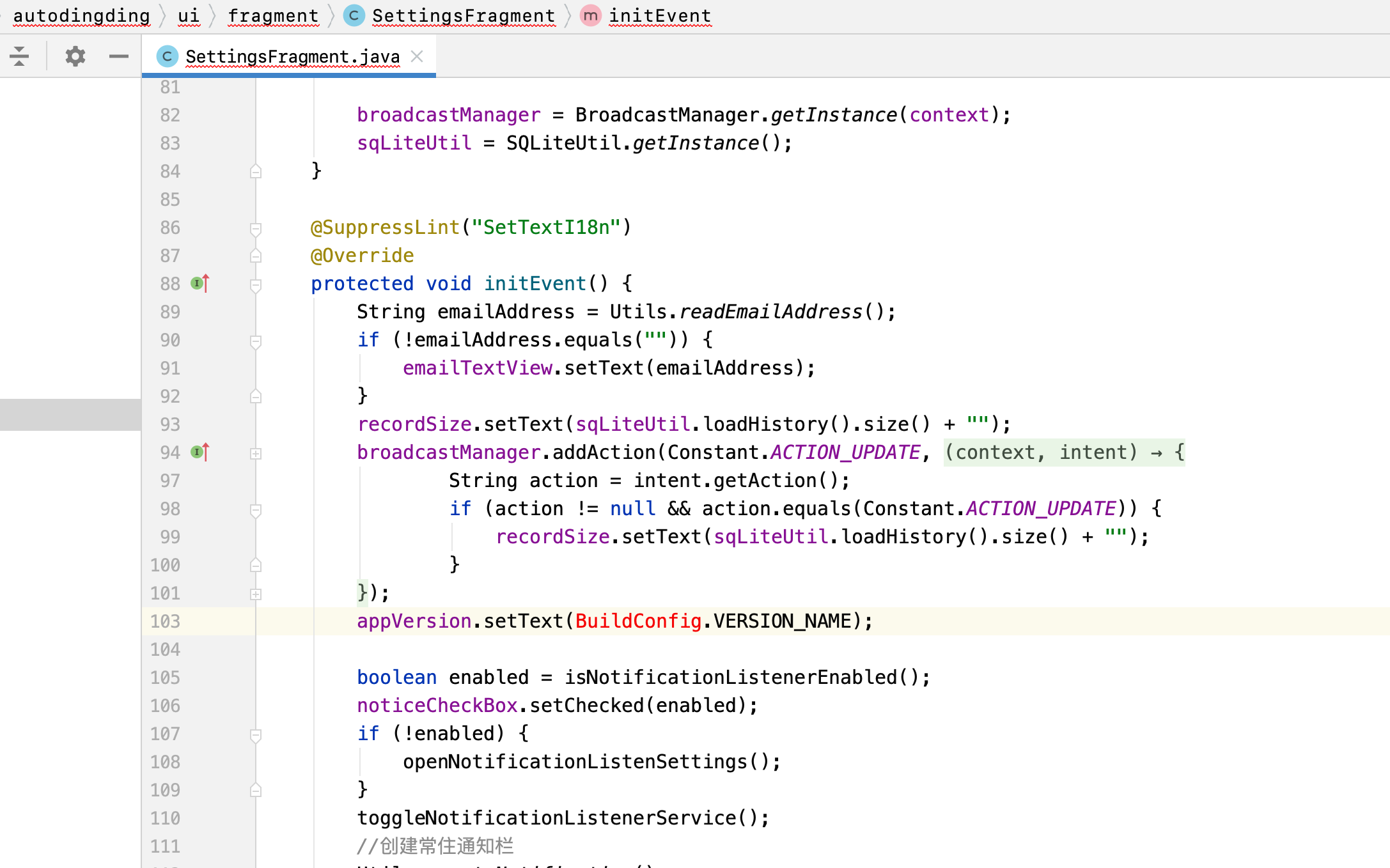The height and width of the screenshot is (868, 1390).
Task: Collapse the fold marker at line 98
Action: (256, 509)
